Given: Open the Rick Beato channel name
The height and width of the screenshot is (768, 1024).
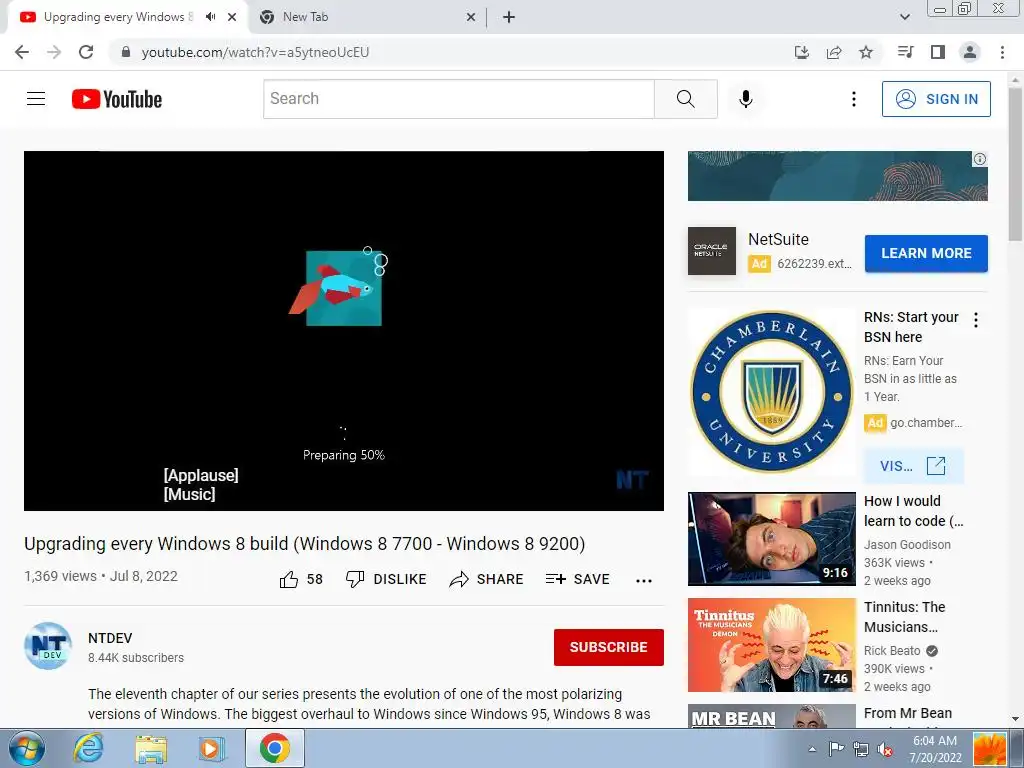Looking at the screenshot, I should [x=892, y=650].
